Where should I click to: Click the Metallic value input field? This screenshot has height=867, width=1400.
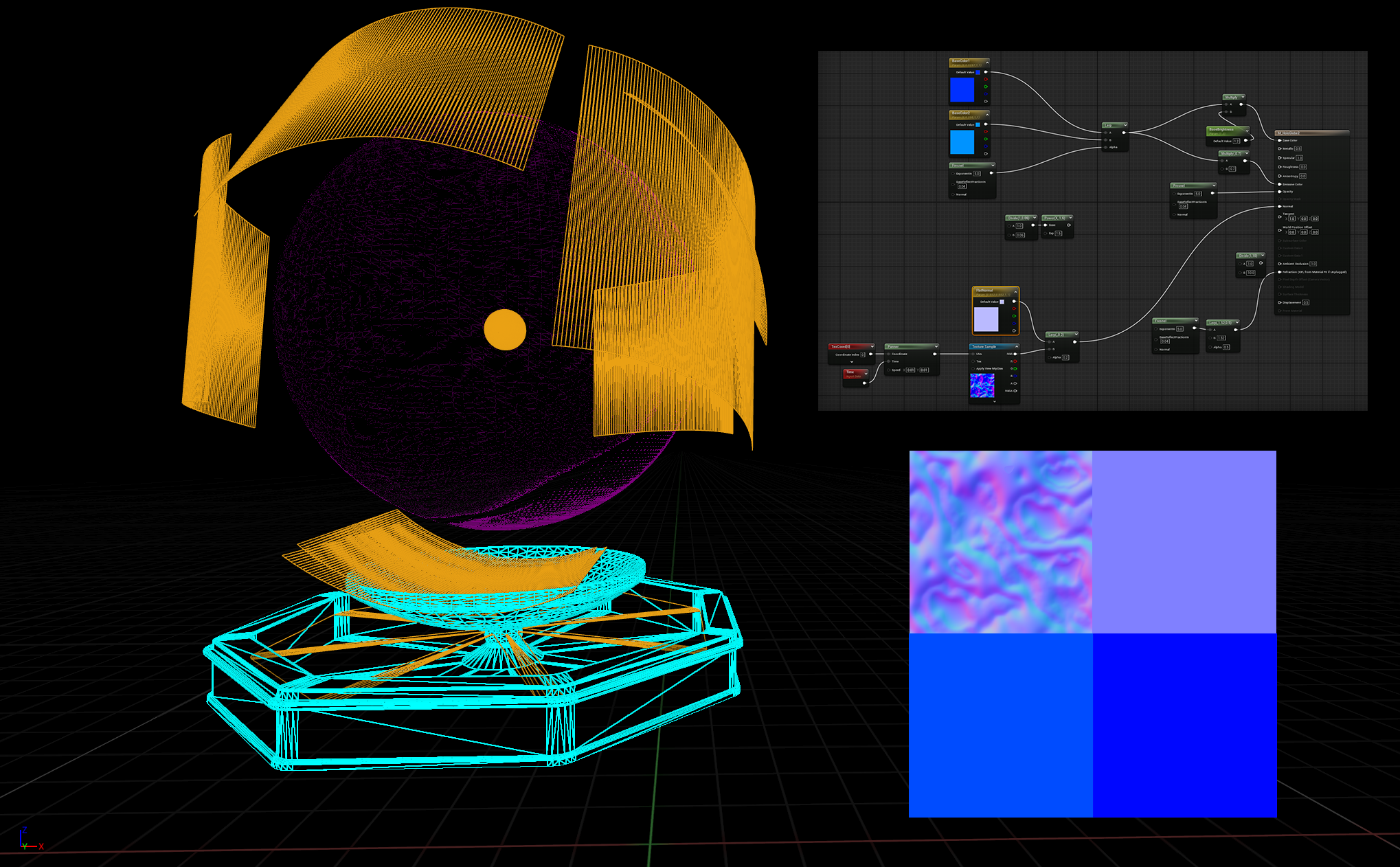[x=1298, y=148]
